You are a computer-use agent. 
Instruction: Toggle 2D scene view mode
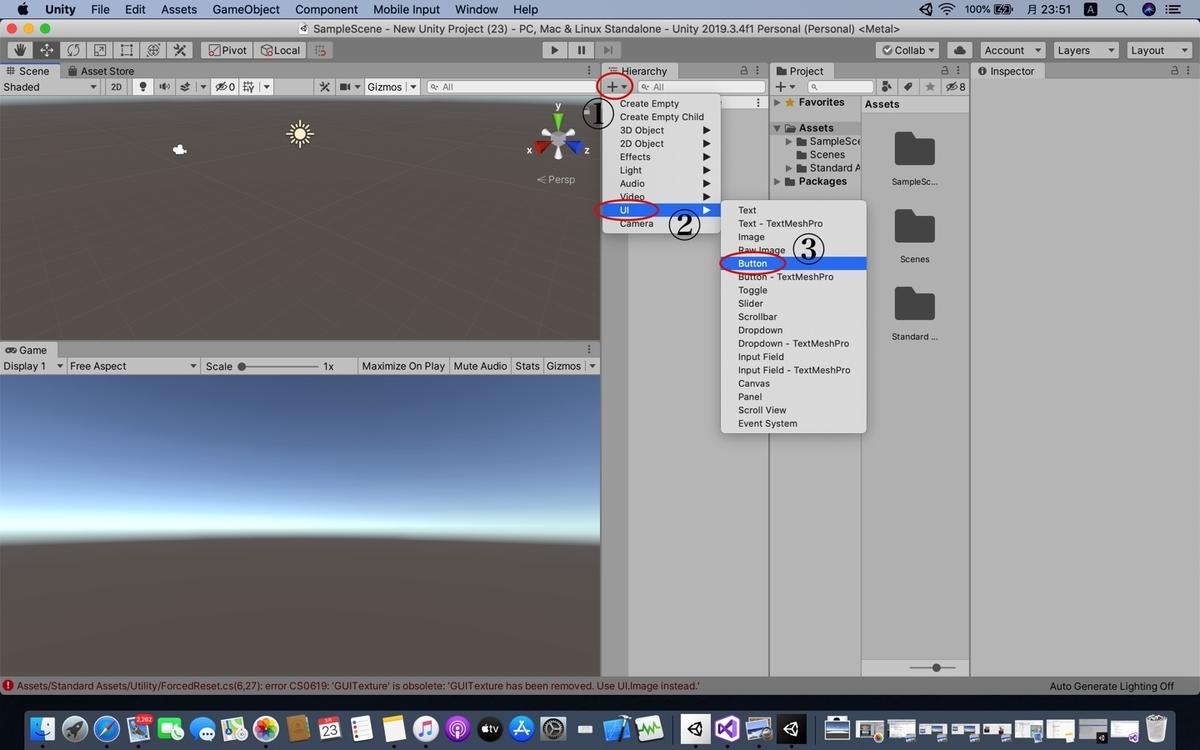pos(116,87)
